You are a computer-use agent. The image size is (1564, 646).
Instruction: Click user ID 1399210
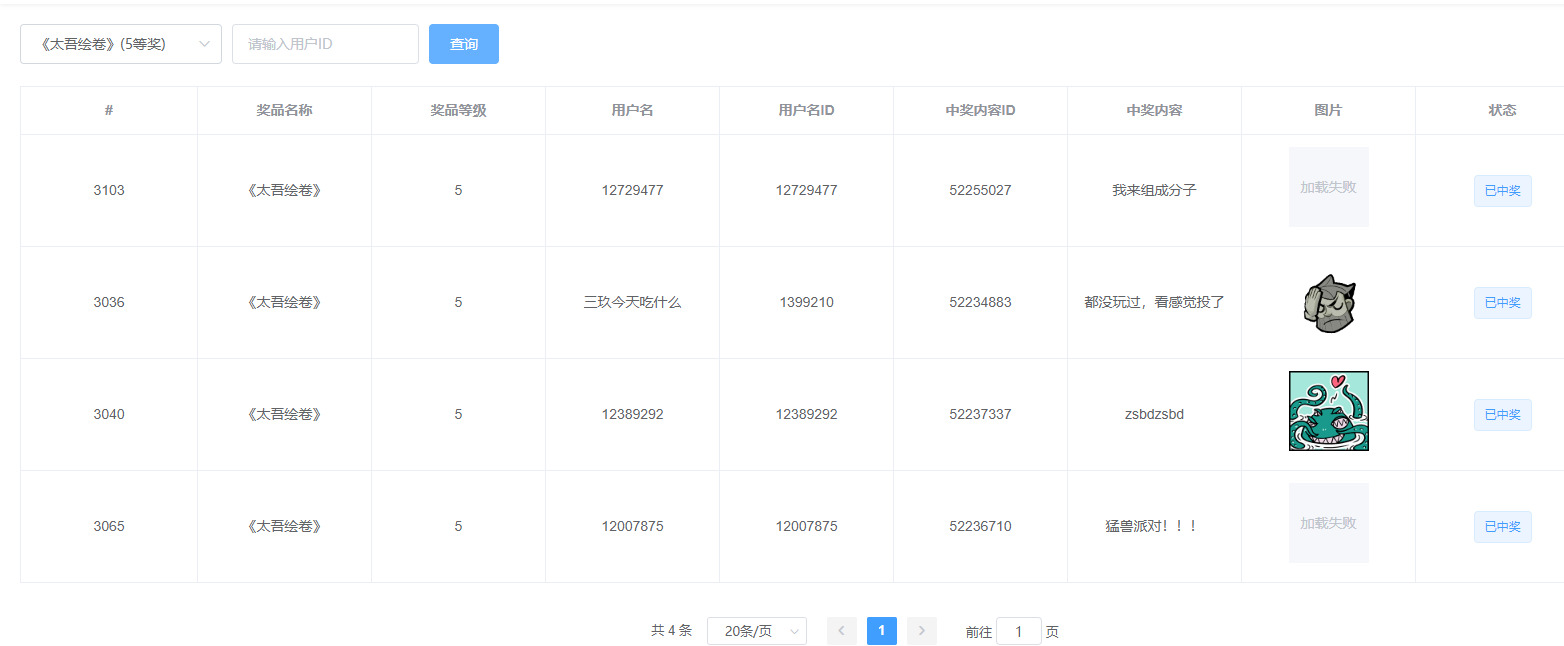click(806, 302)
